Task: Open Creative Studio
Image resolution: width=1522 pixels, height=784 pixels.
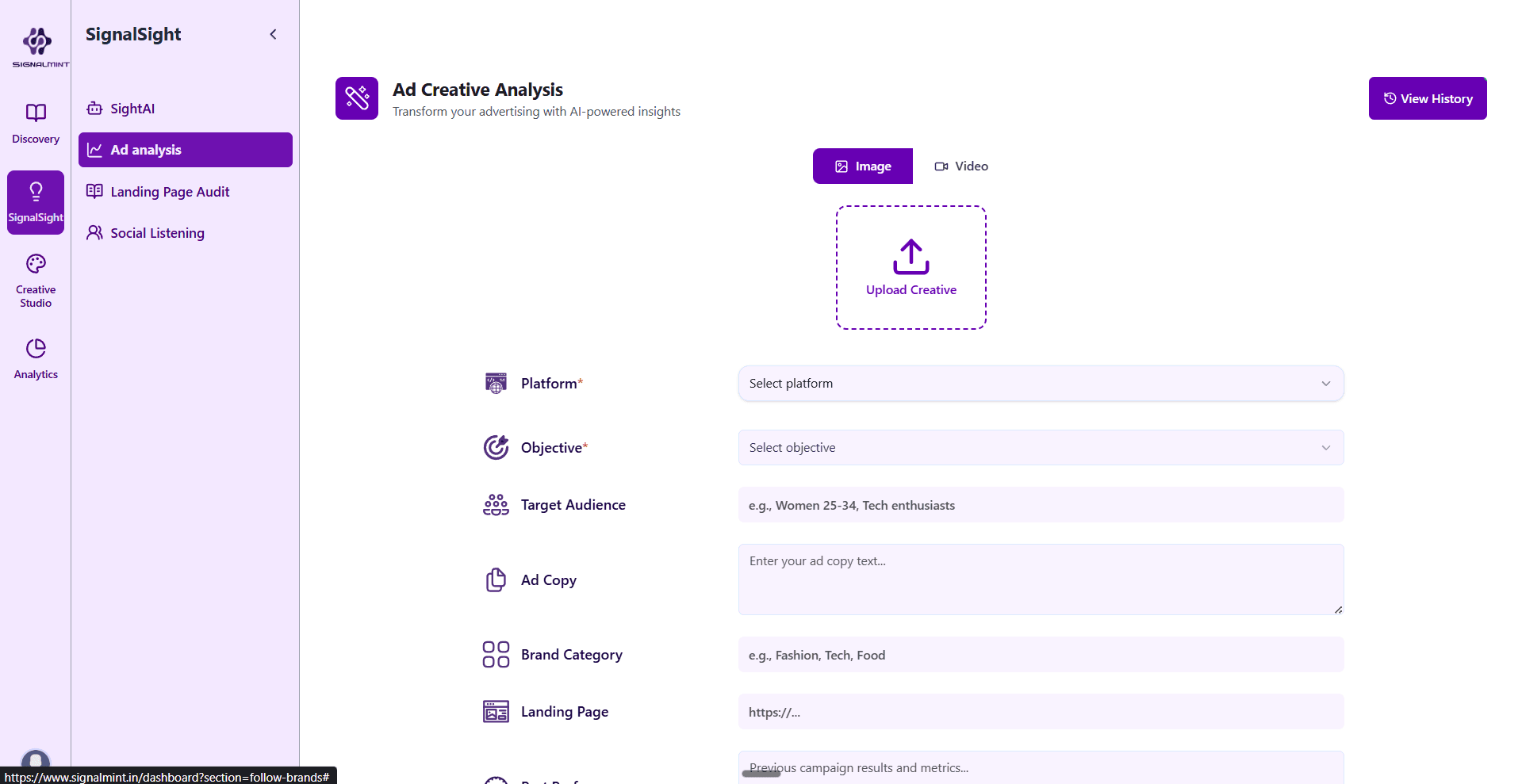Action: pyautogui.click(x=36, y=278)
